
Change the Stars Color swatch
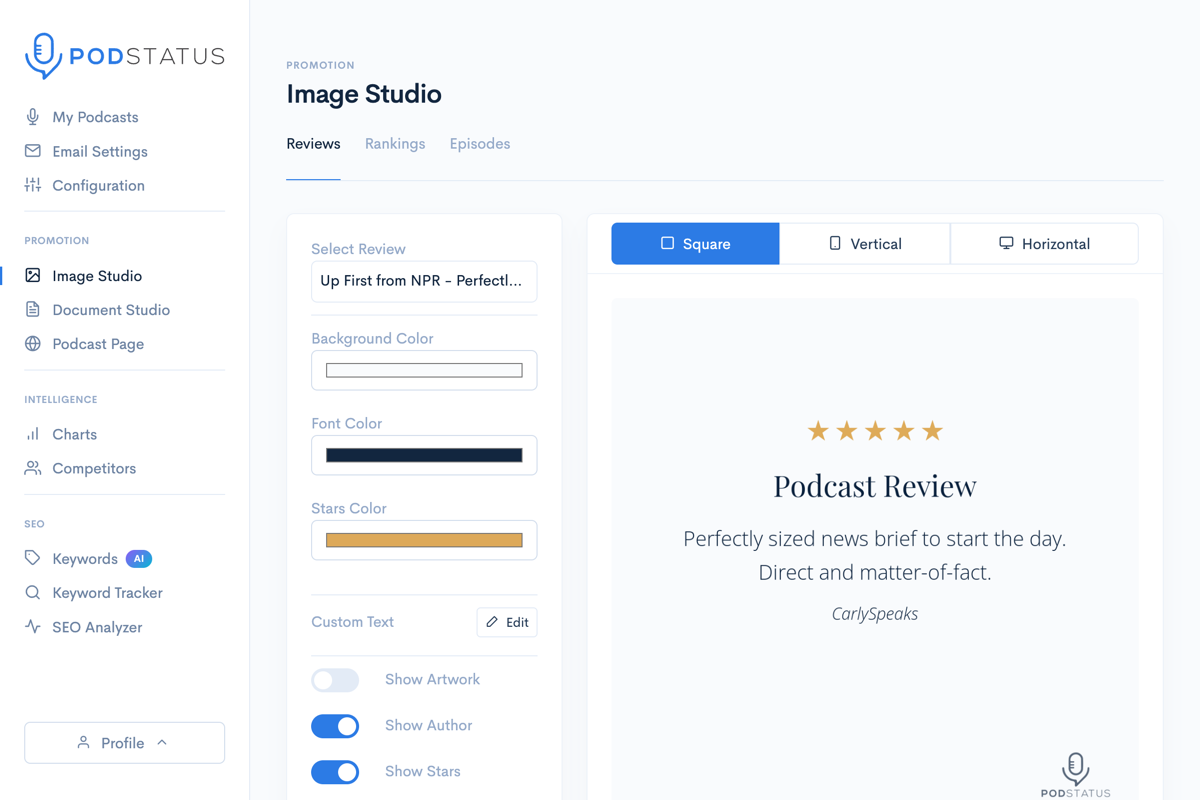[x=424, y=540]
